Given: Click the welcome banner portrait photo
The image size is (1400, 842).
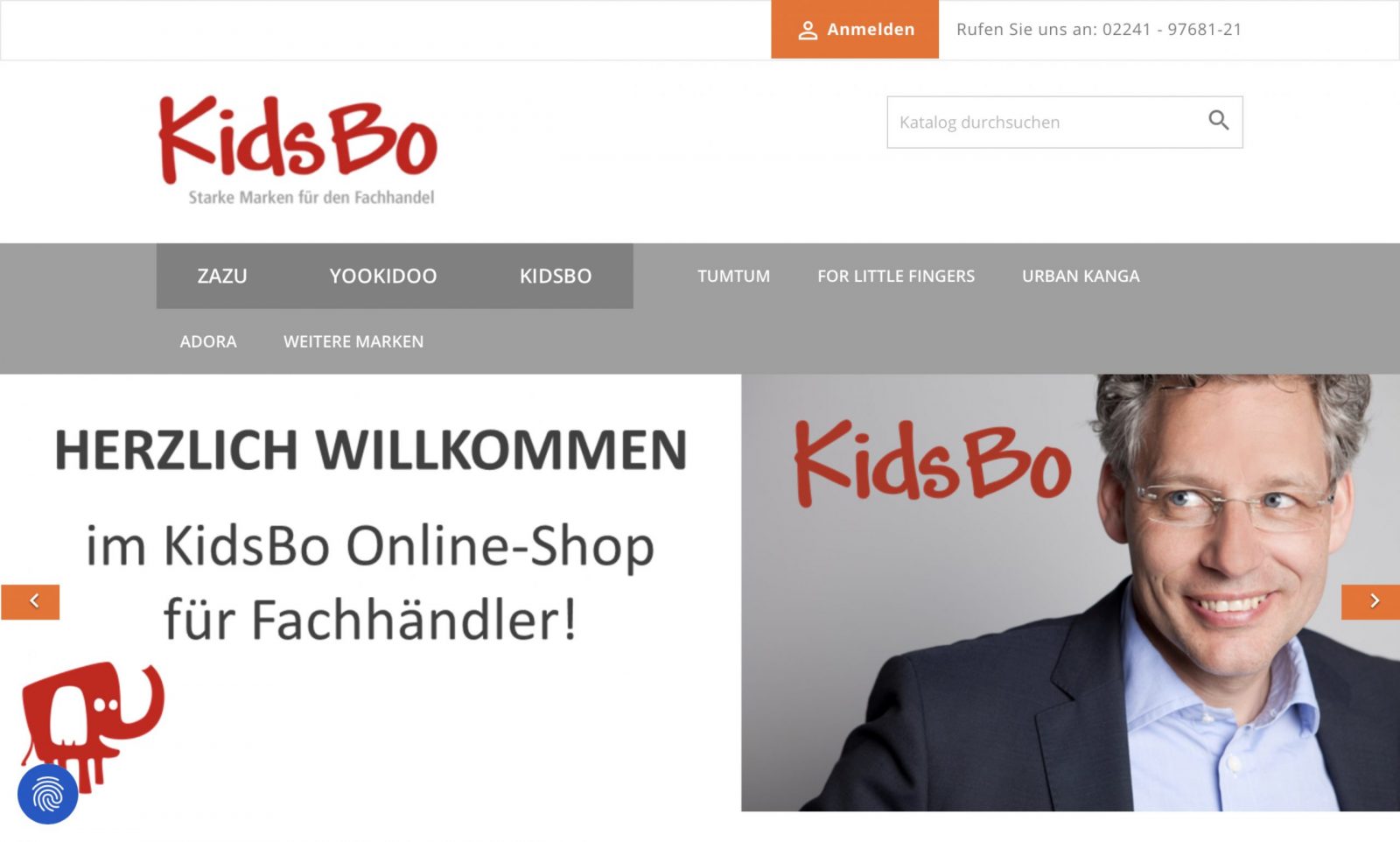Looking at the screenshot, I should coord(1070,593).
